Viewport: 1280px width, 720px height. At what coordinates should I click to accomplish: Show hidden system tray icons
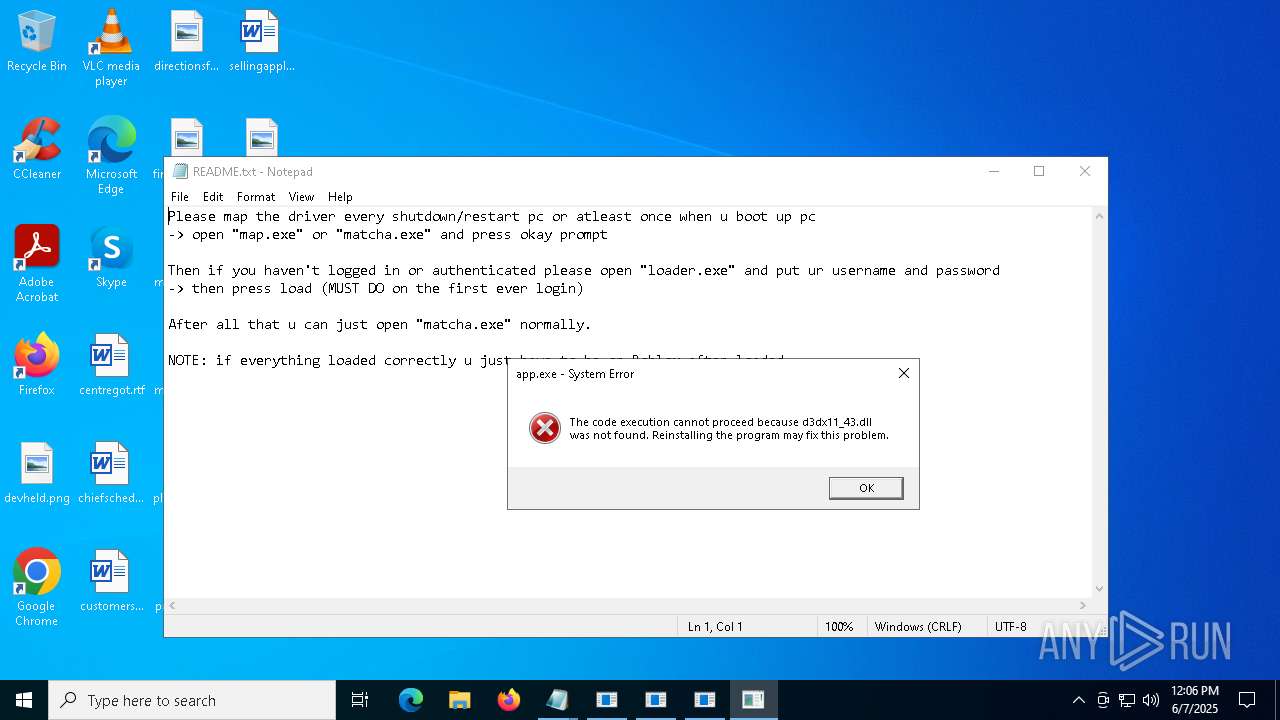[1078, 700]
